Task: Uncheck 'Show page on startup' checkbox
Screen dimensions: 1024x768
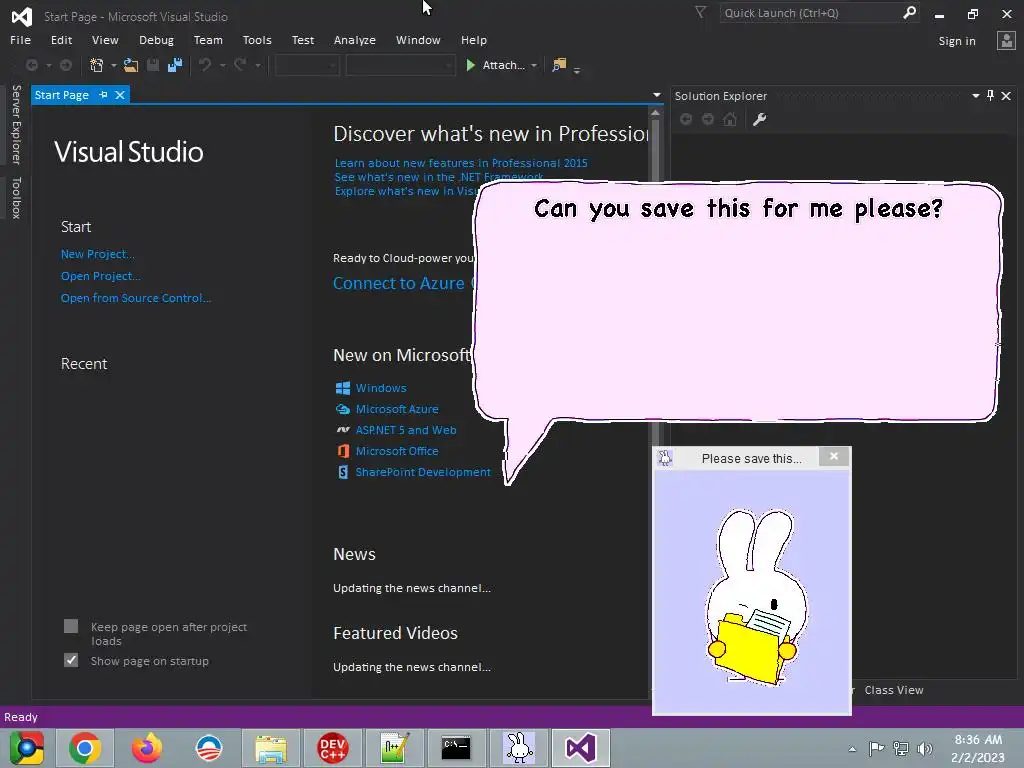Action: 71,660
